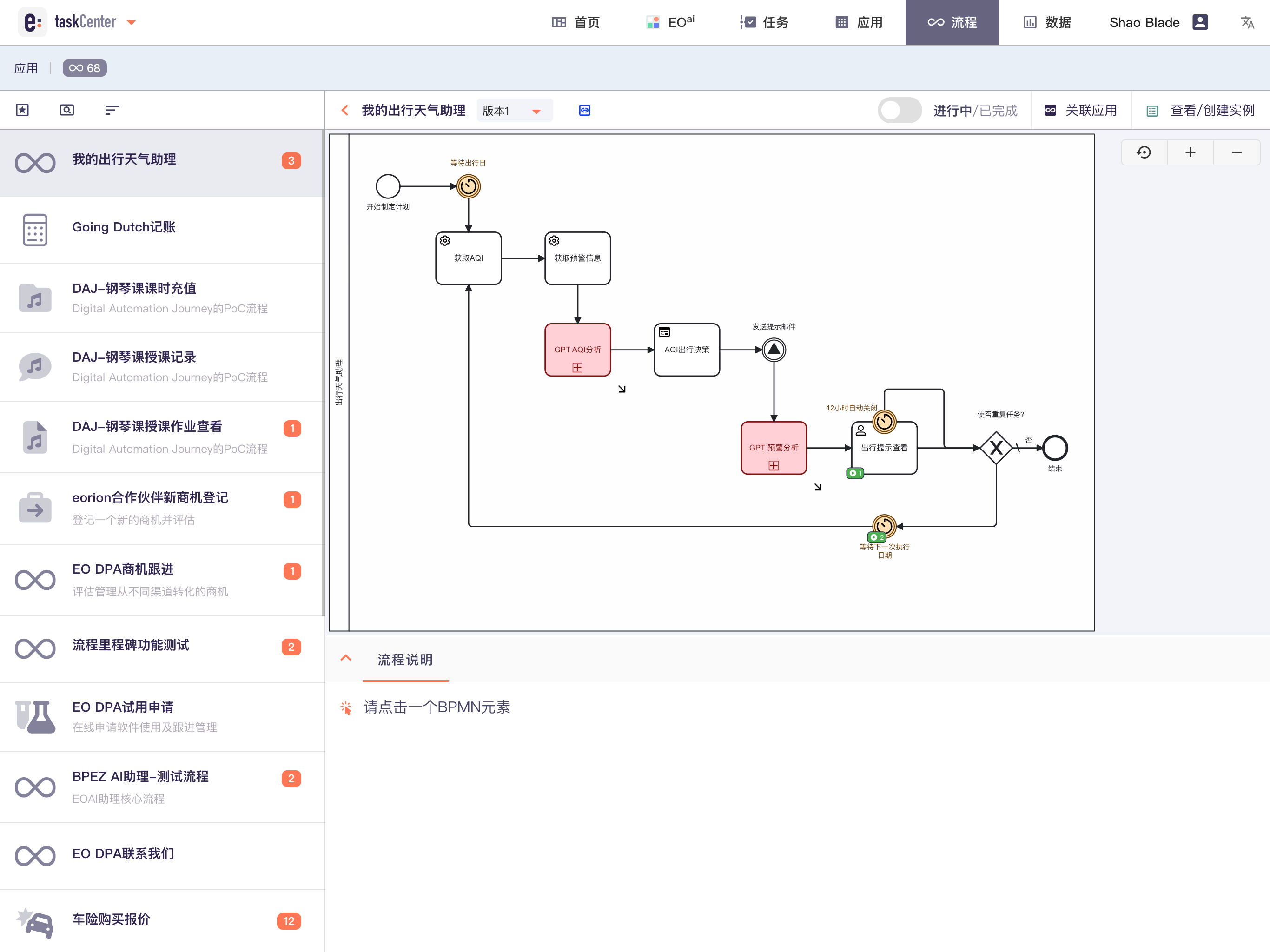
Task: Open the EOai menu item
Action: coord(670,22)
